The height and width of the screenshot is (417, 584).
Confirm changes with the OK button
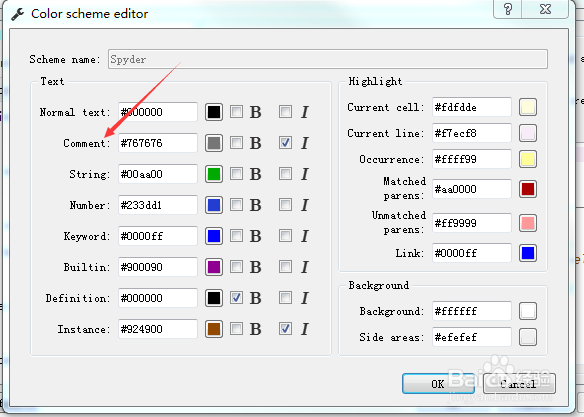438,383
